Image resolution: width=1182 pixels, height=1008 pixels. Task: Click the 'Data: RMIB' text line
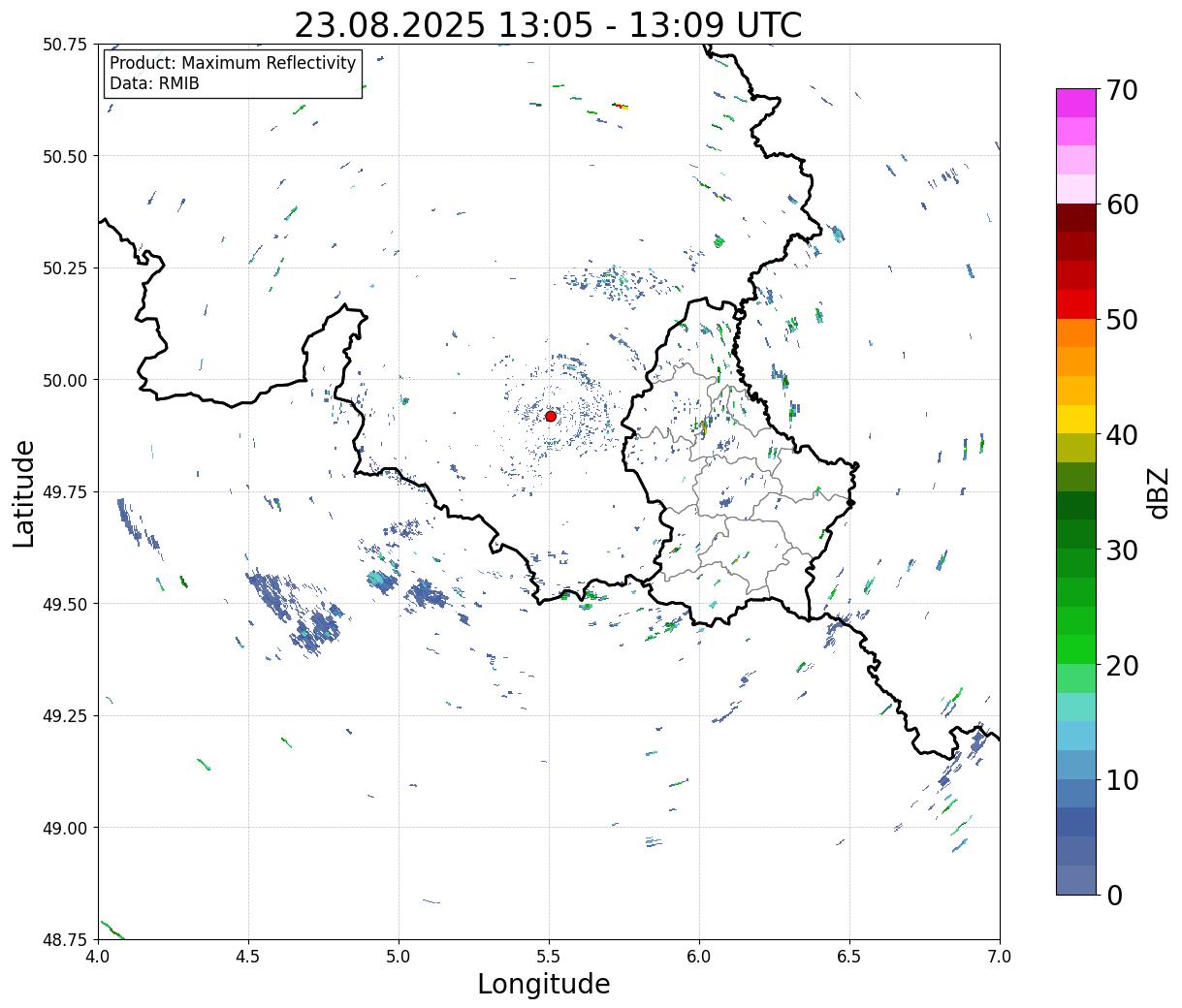point(154,83)
